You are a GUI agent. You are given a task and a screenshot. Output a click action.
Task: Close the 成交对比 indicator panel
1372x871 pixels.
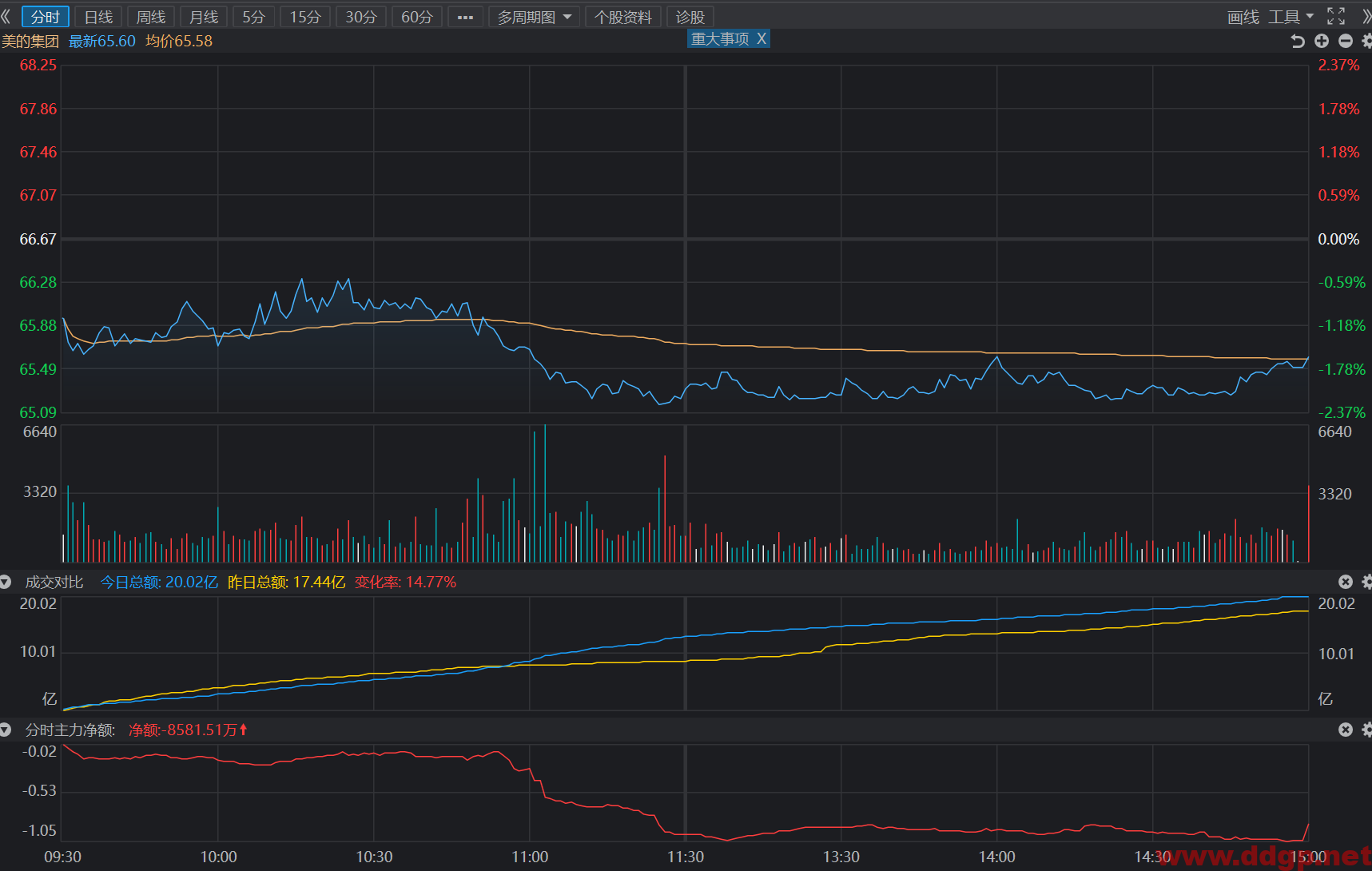tap(1346, 582)
